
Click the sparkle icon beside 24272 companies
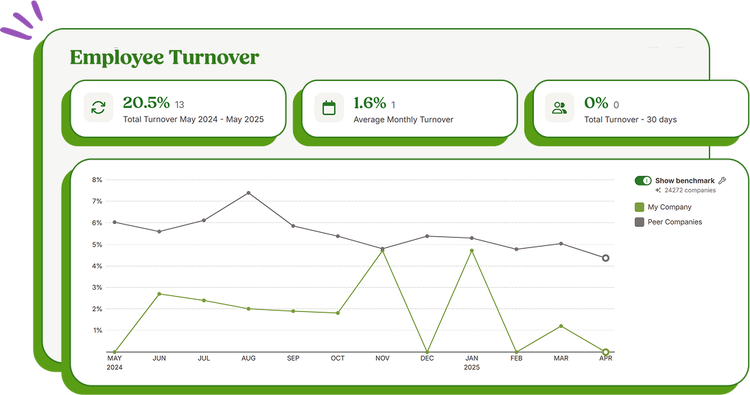[658, 190]
